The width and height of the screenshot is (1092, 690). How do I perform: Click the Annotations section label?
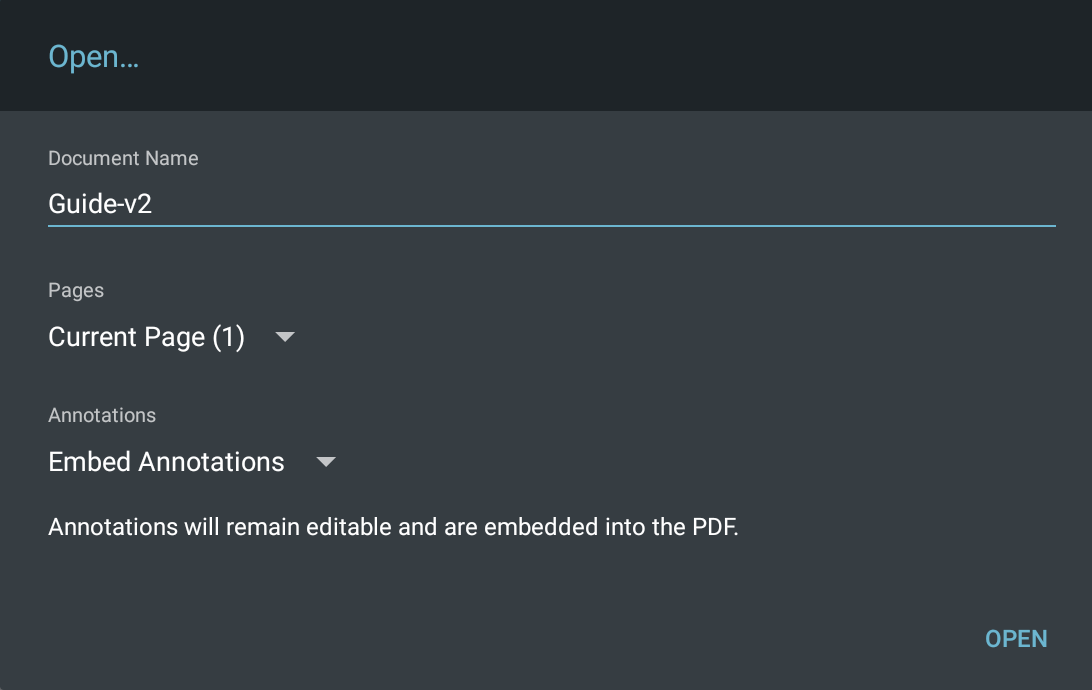pyautogui.click(x=102, y=415)
